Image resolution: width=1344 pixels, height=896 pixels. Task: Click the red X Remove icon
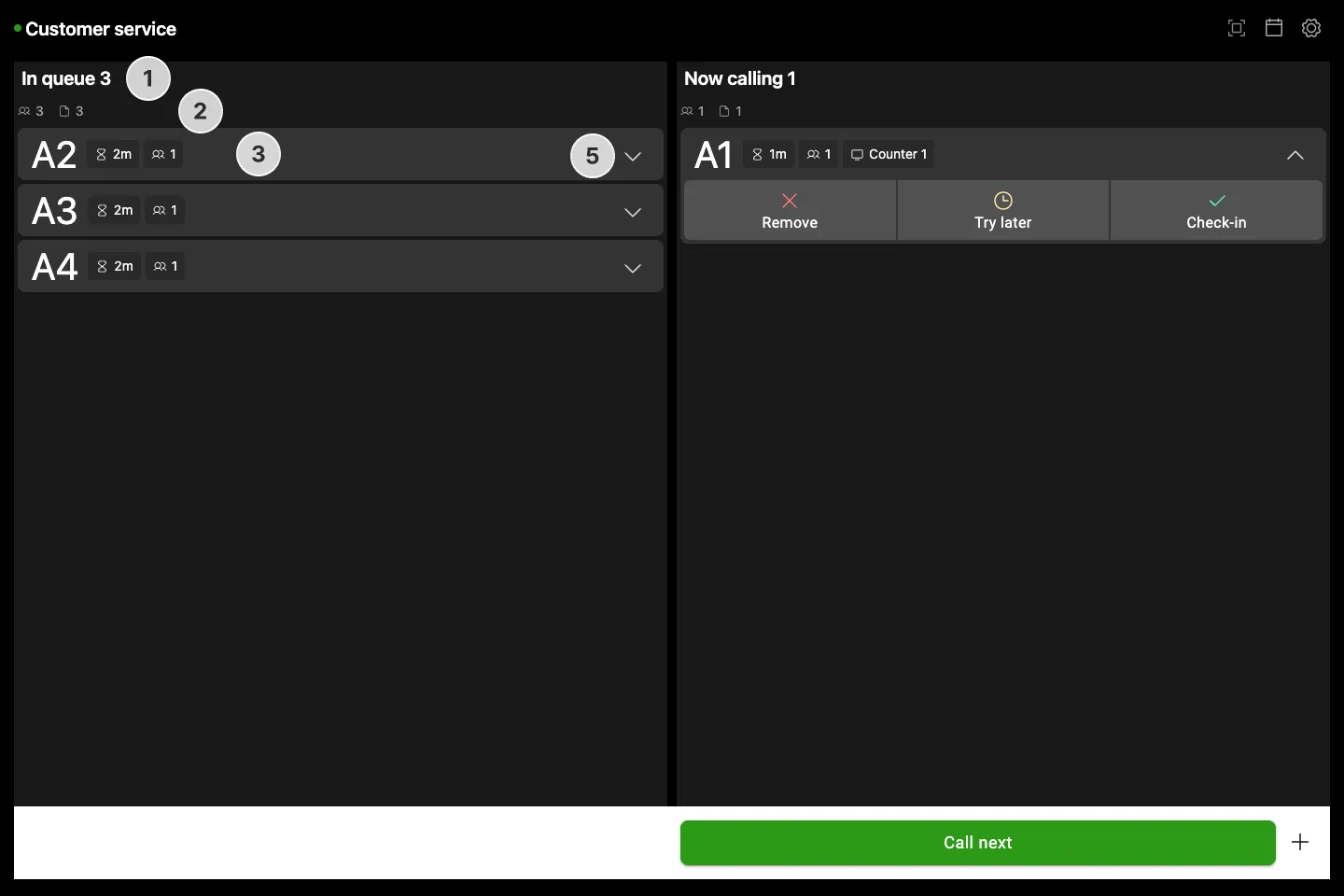(x=790, y=201)
